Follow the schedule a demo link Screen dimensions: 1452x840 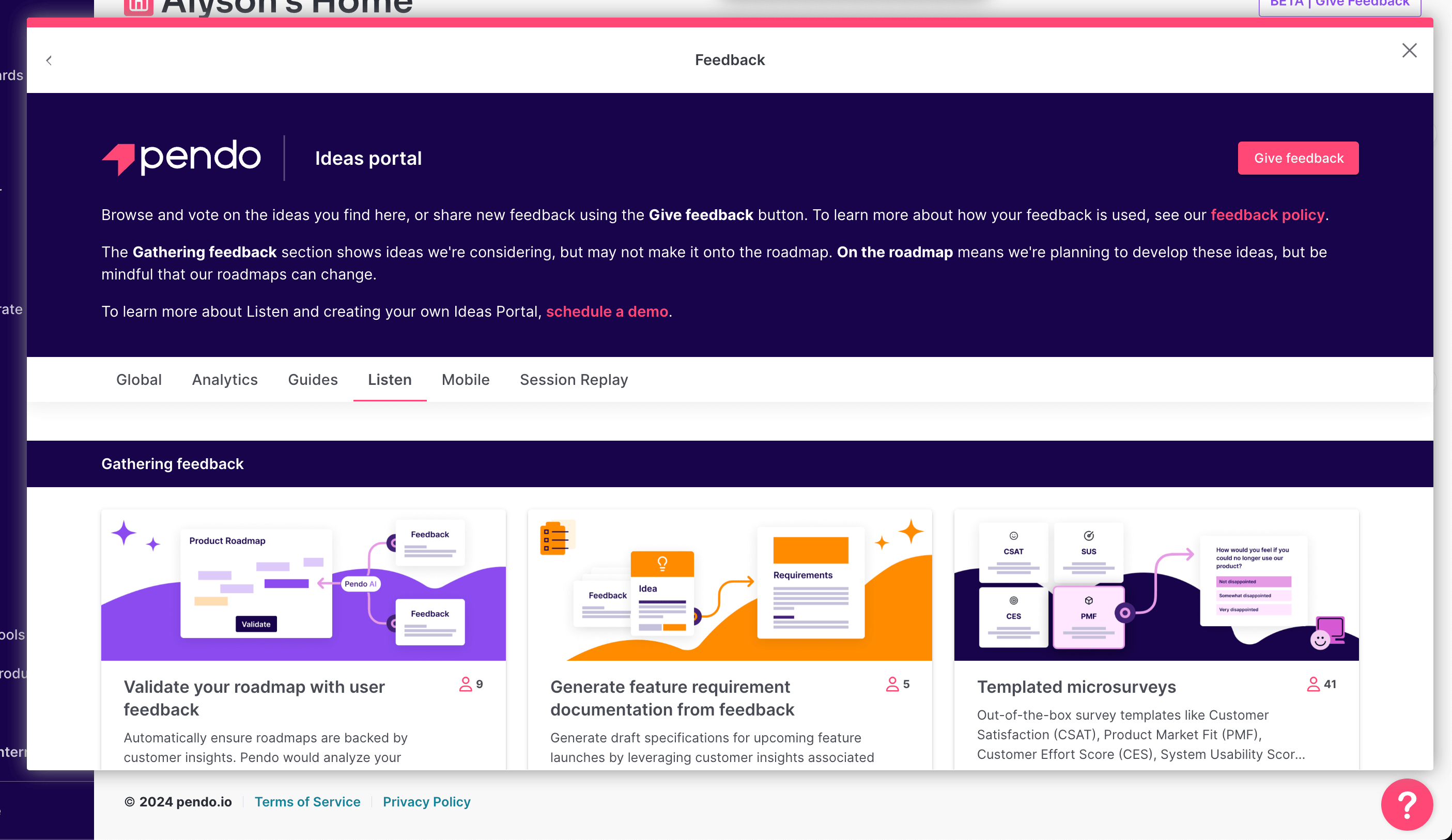point(607,312)
